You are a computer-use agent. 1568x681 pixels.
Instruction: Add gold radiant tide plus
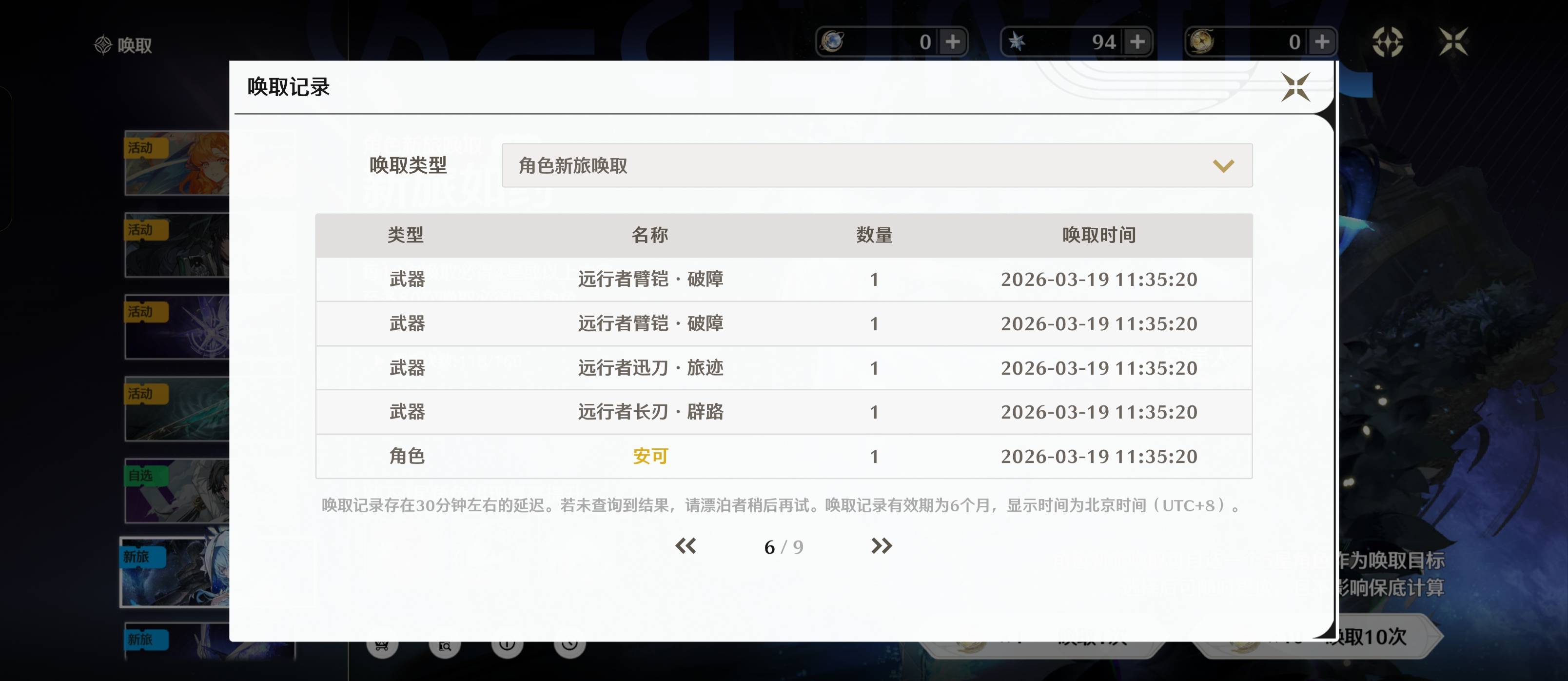point(1321,42)
